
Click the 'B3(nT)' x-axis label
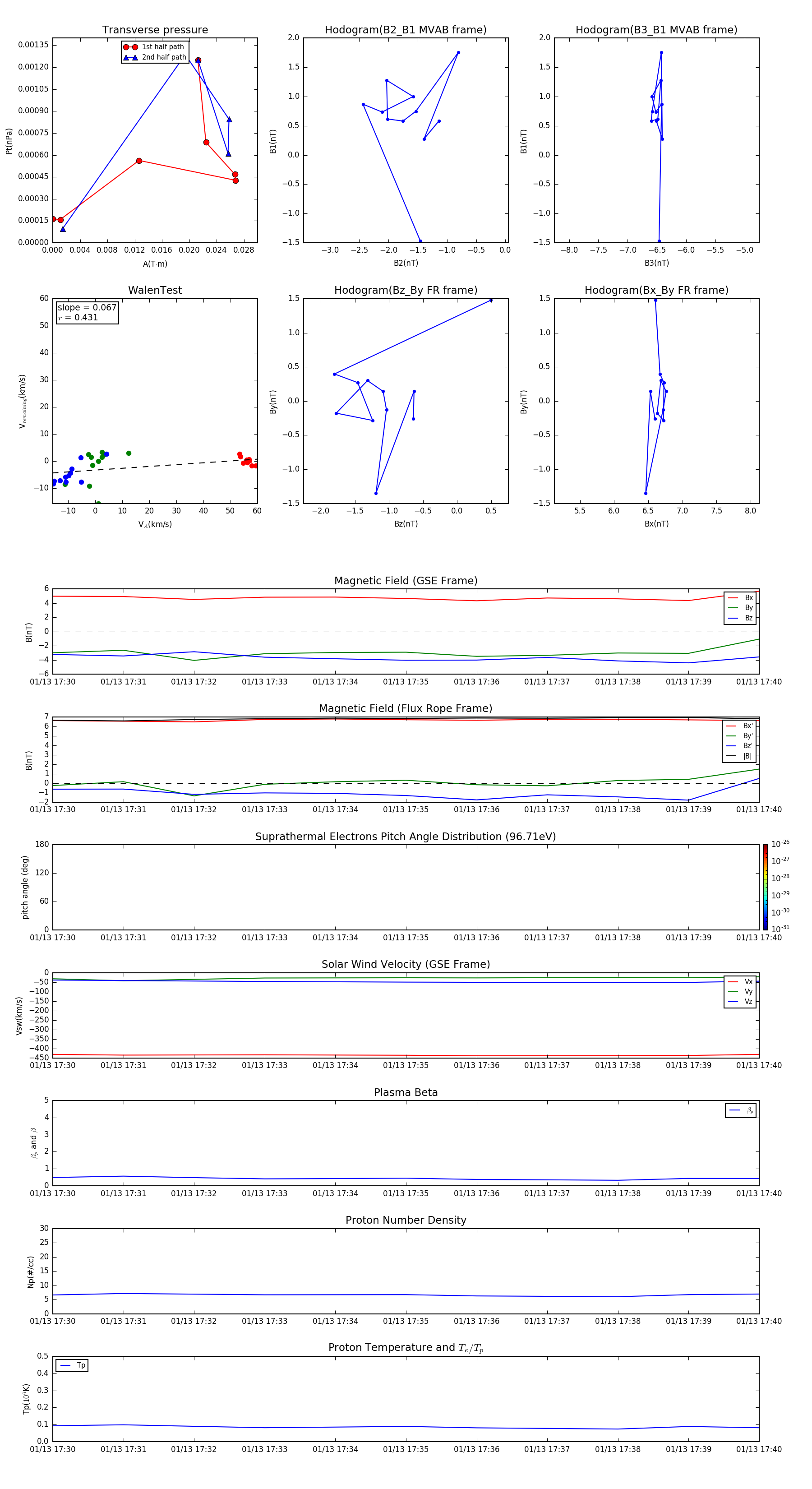[x=656, y=263]
